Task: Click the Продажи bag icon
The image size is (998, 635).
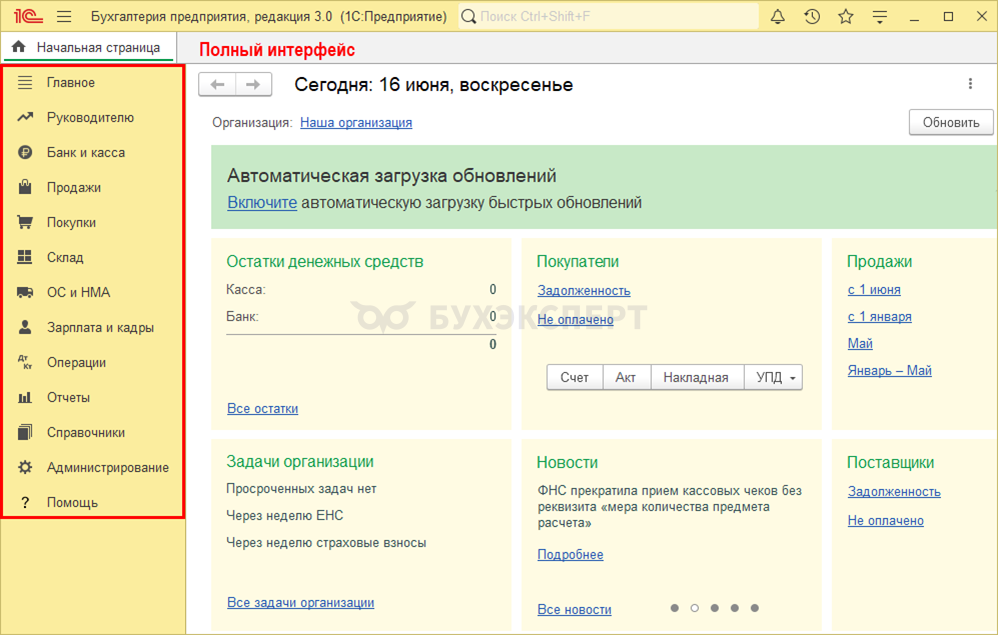Action: [x=25, y=186]
